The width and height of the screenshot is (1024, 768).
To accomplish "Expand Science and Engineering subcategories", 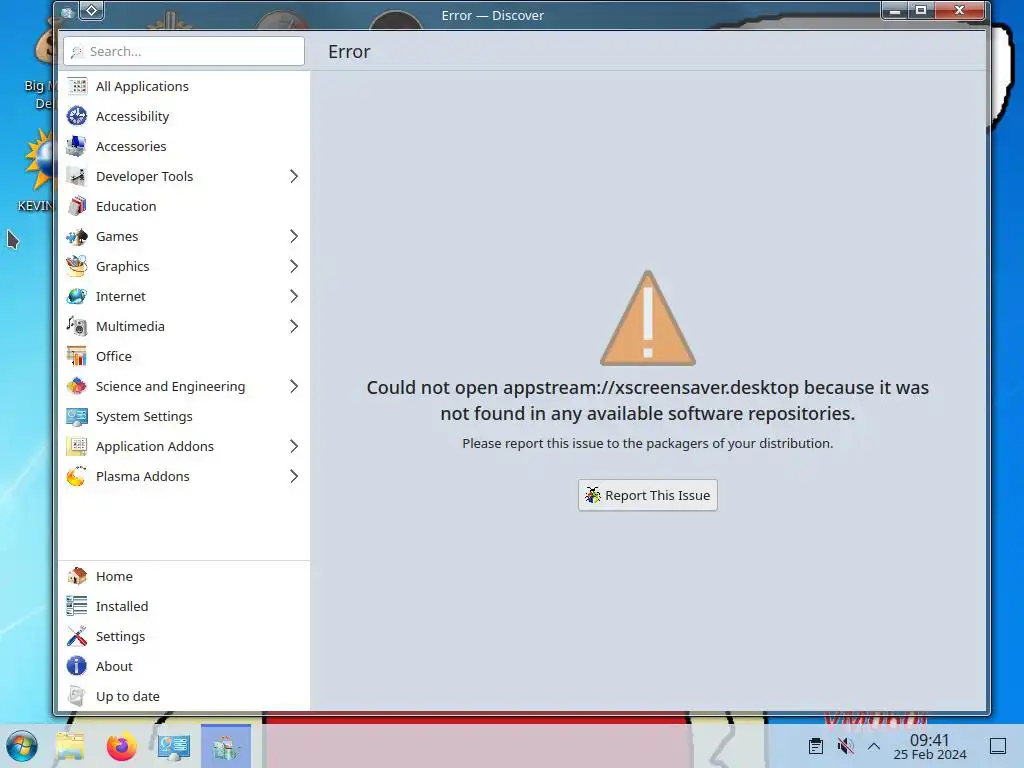I will (294, 387).
